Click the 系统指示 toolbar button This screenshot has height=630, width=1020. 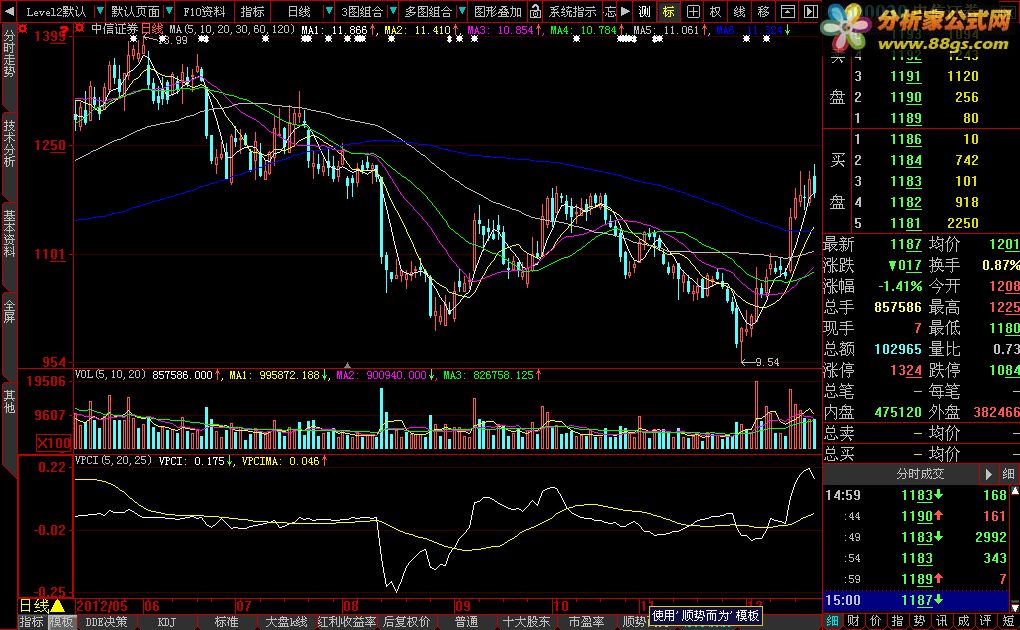point(572,11)
